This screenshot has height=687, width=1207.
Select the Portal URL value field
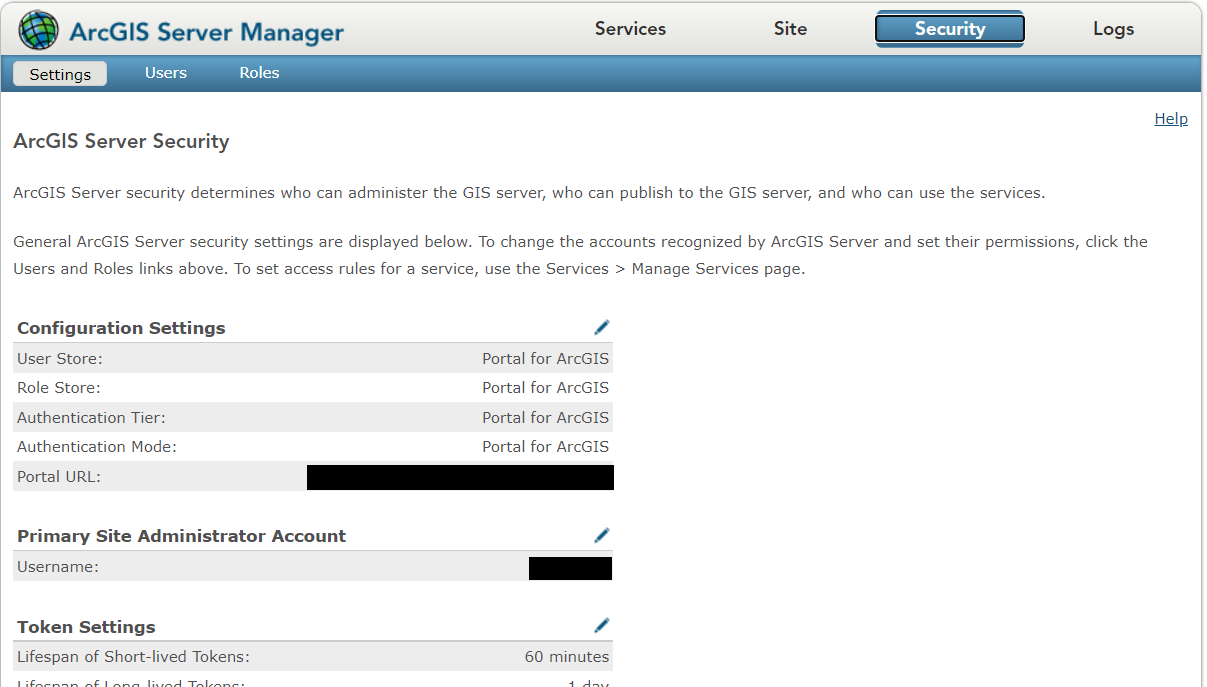click(460, 477)
